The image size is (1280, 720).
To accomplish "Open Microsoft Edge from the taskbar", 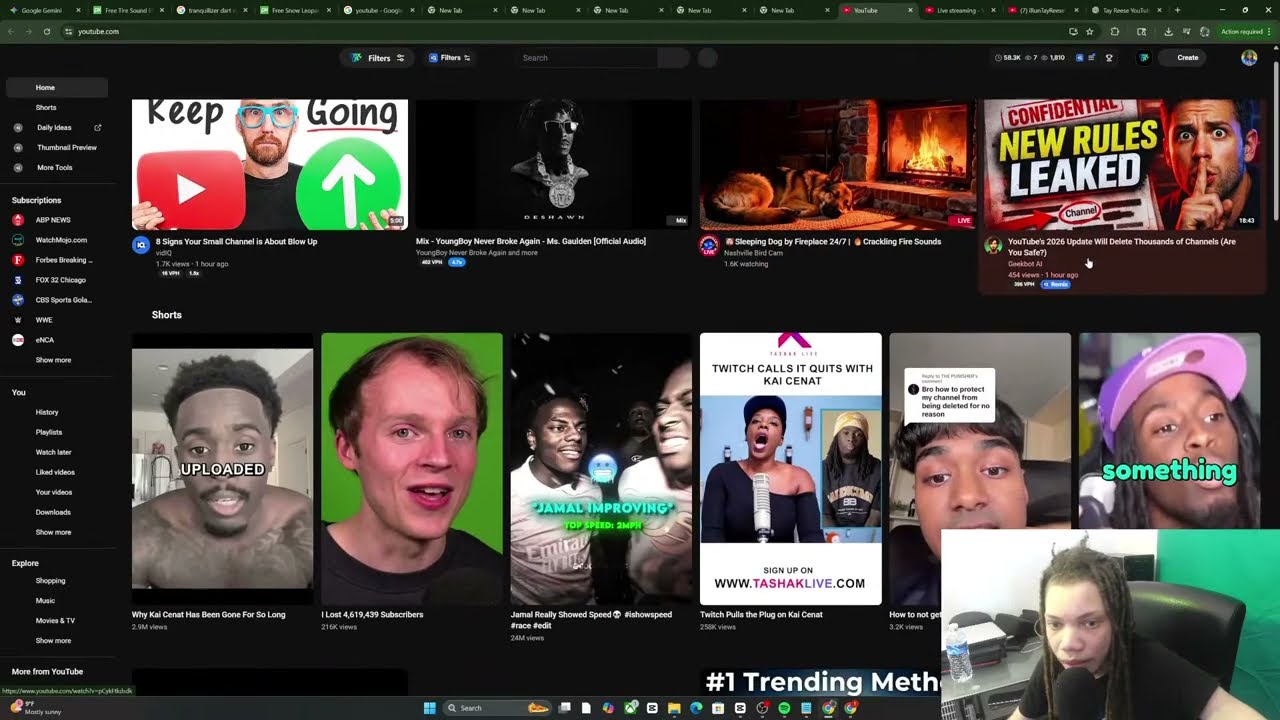I will [x=696, y=708].
